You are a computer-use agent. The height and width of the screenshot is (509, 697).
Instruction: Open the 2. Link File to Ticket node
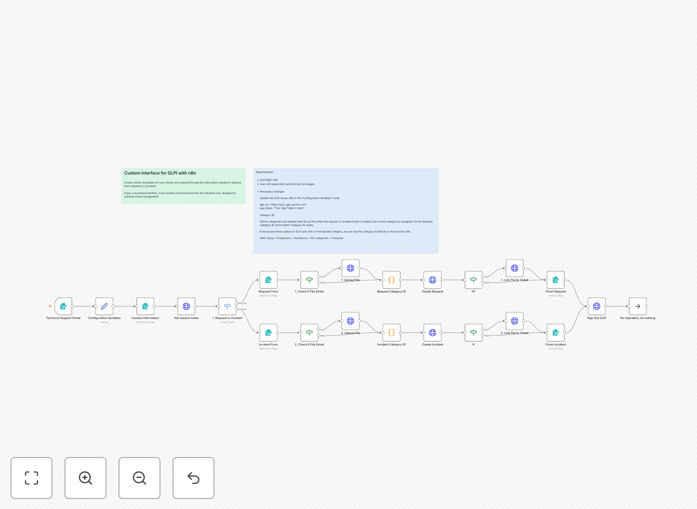[514, 321]
